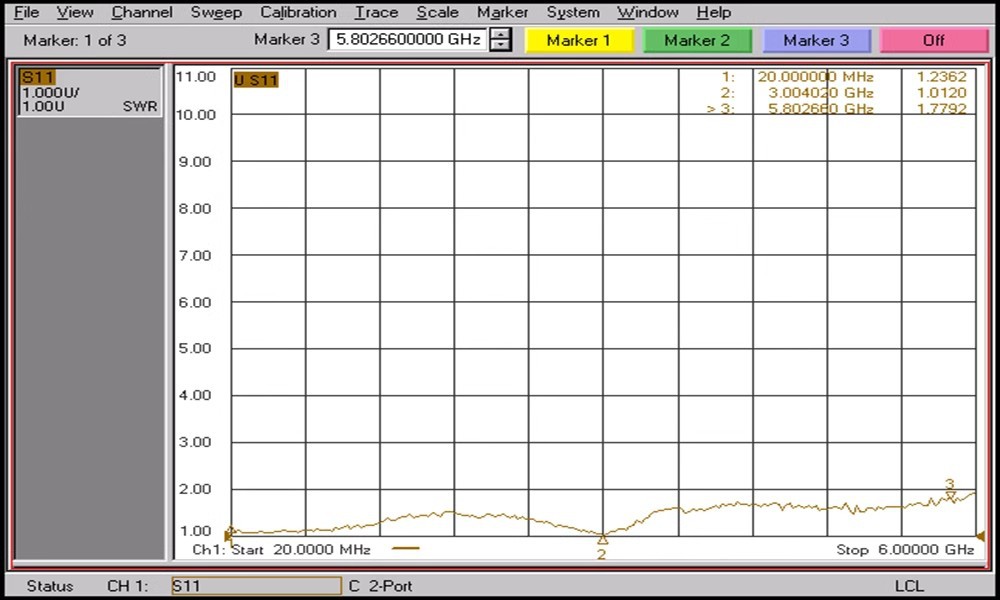The image size is (1000, 600).
Task: Open the System menu
Action: coord(573,12)
